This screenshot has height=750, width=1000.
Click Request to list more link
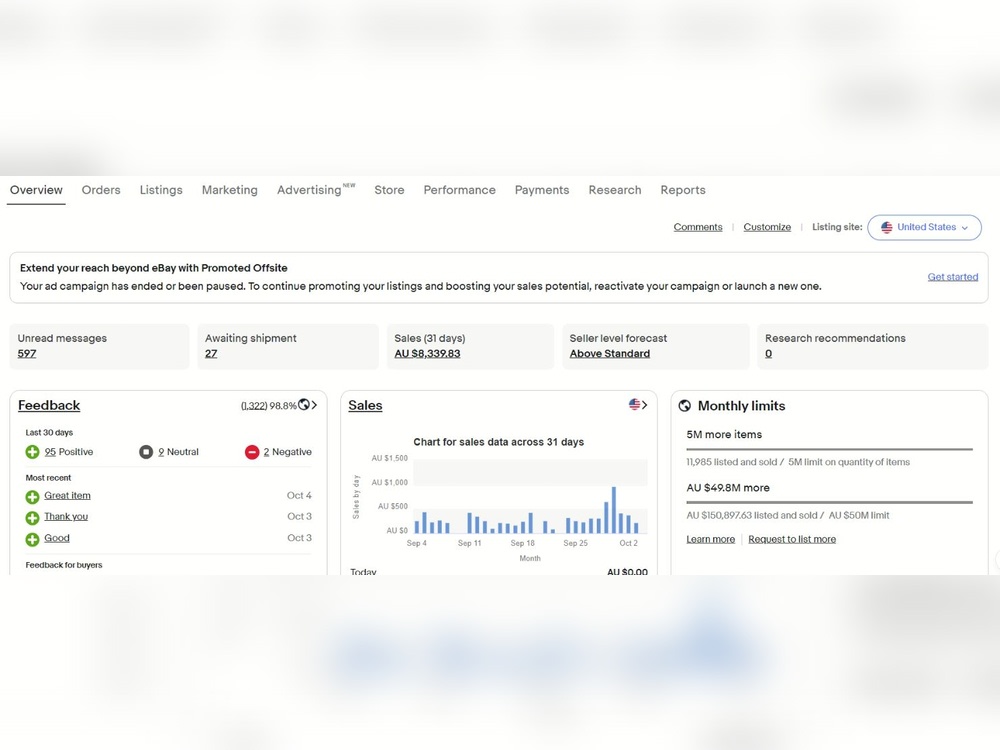[x=792, y=540]
